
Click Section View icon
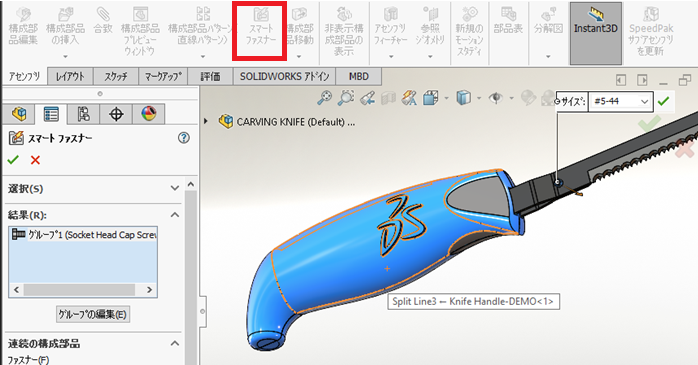point(388,97)
